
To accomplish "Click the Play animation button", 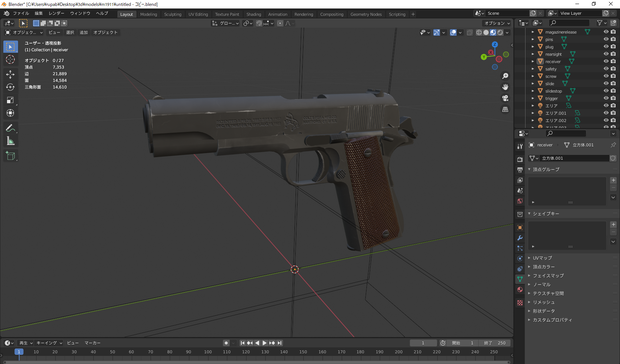I will (x=265, y=343).
